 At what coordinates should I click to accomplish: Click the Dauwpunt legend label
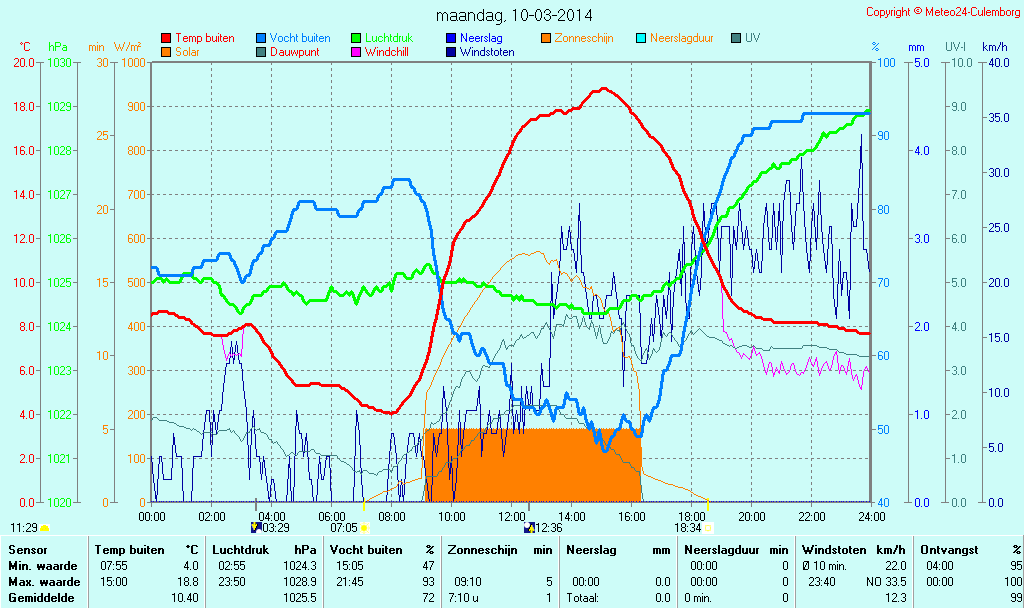295,52
